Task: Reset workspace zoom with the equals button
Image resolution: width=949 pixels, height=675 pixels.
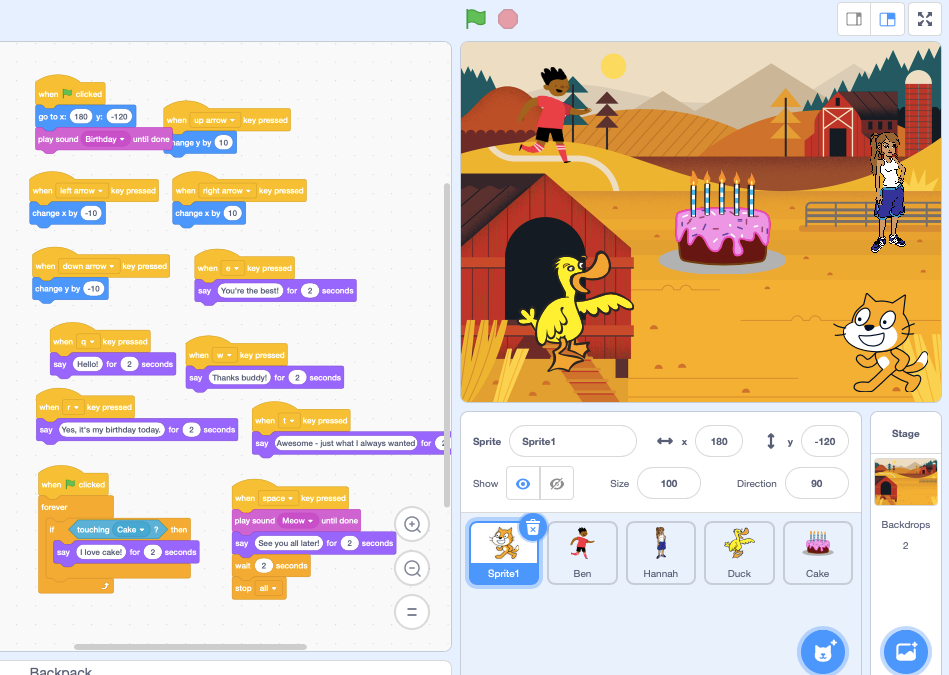Action: pyautogui.click(x=412, y=611)
